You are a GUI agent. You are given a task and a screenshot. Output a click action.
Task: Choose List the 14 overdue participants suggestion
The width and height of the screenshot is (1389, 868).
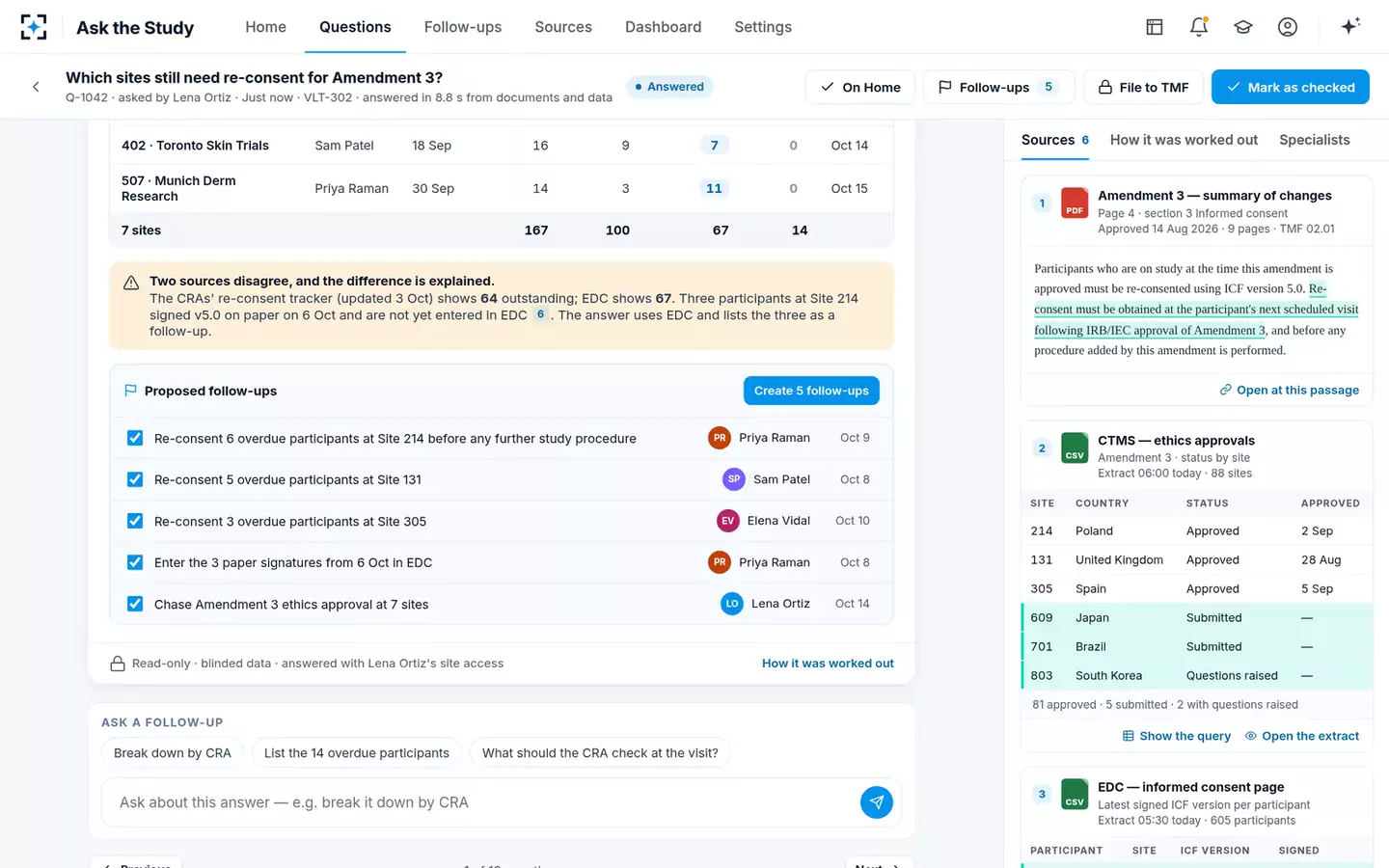pos(357,753)
